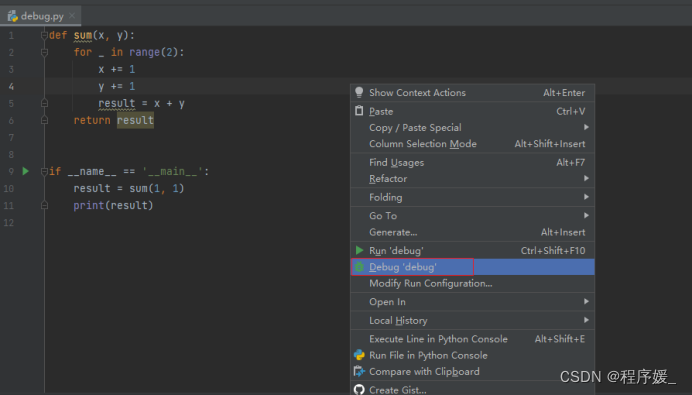Screen dimensions: 692x395
Task: Collapse the if __name__ block fold marker
Action: tap(44, 171)
